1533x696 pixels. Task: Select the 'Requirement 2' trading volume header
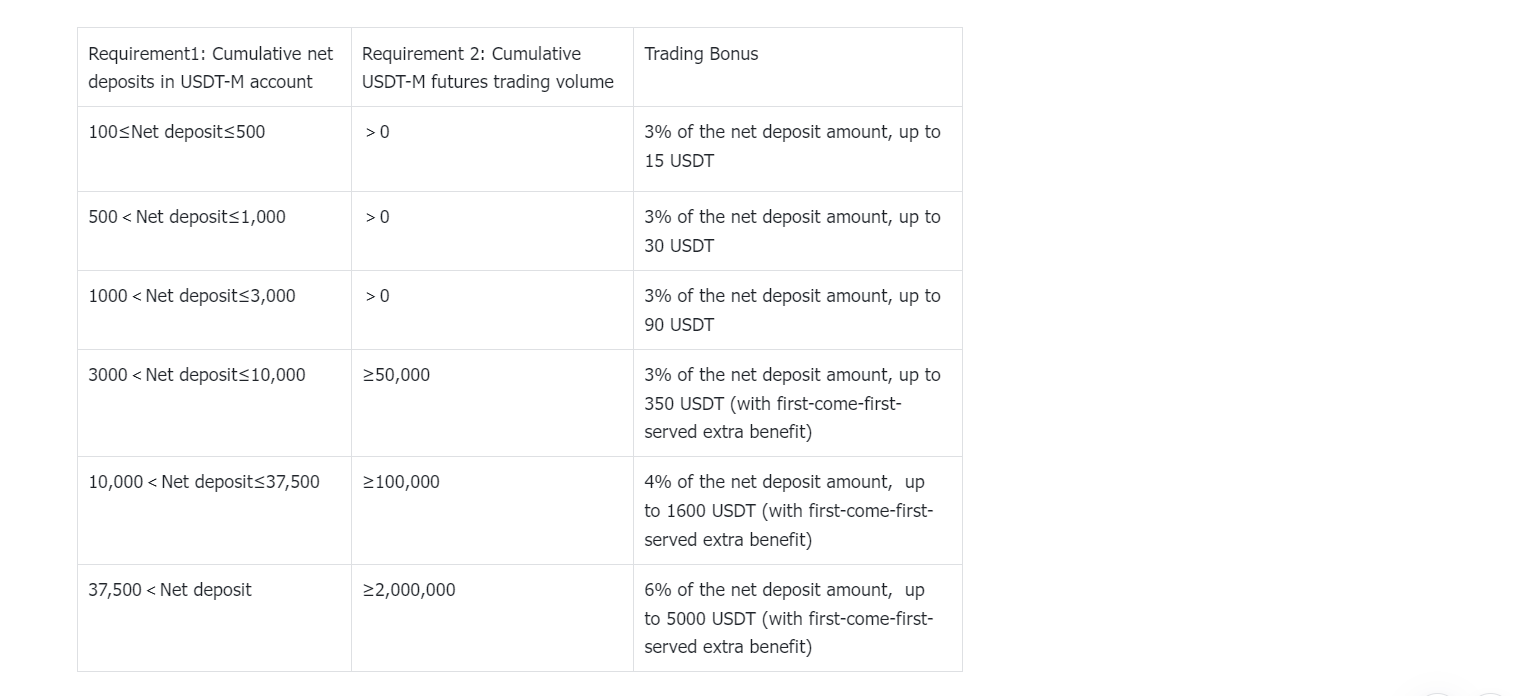click(x=492, y=67)
